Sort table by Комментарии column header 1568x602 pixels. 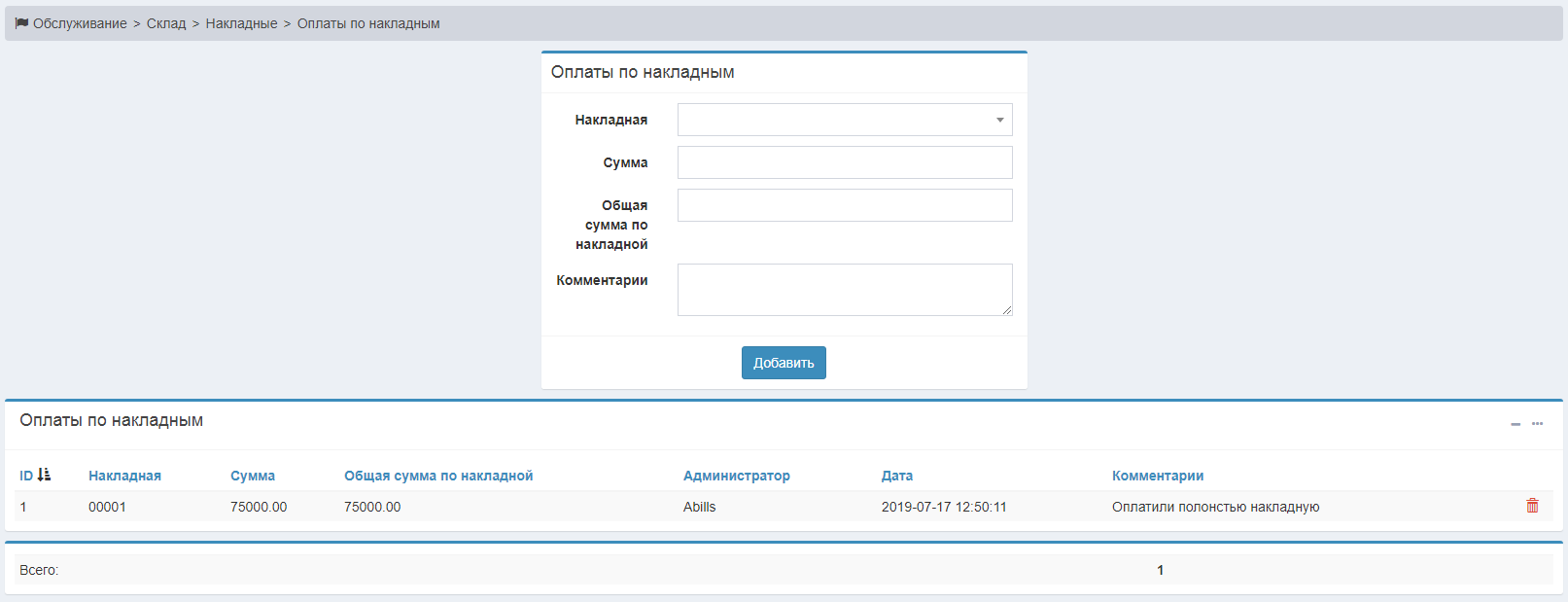point(1157,476)
